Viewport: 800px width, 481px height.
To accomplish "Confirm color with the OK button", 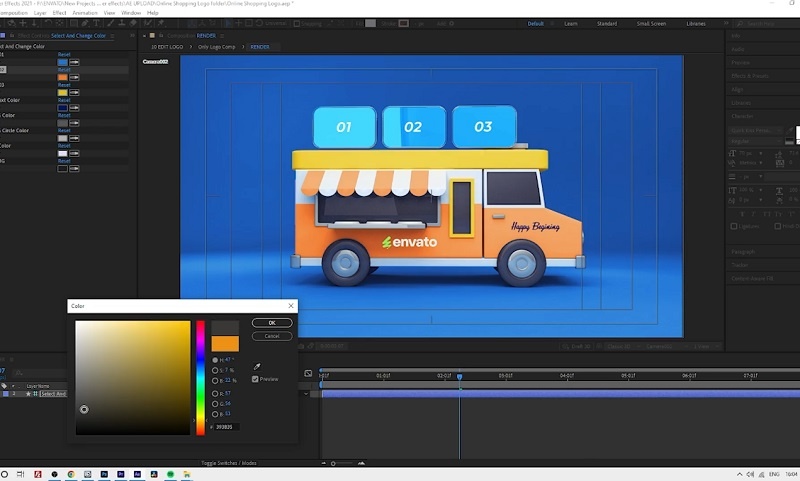I will coord(272,323).
